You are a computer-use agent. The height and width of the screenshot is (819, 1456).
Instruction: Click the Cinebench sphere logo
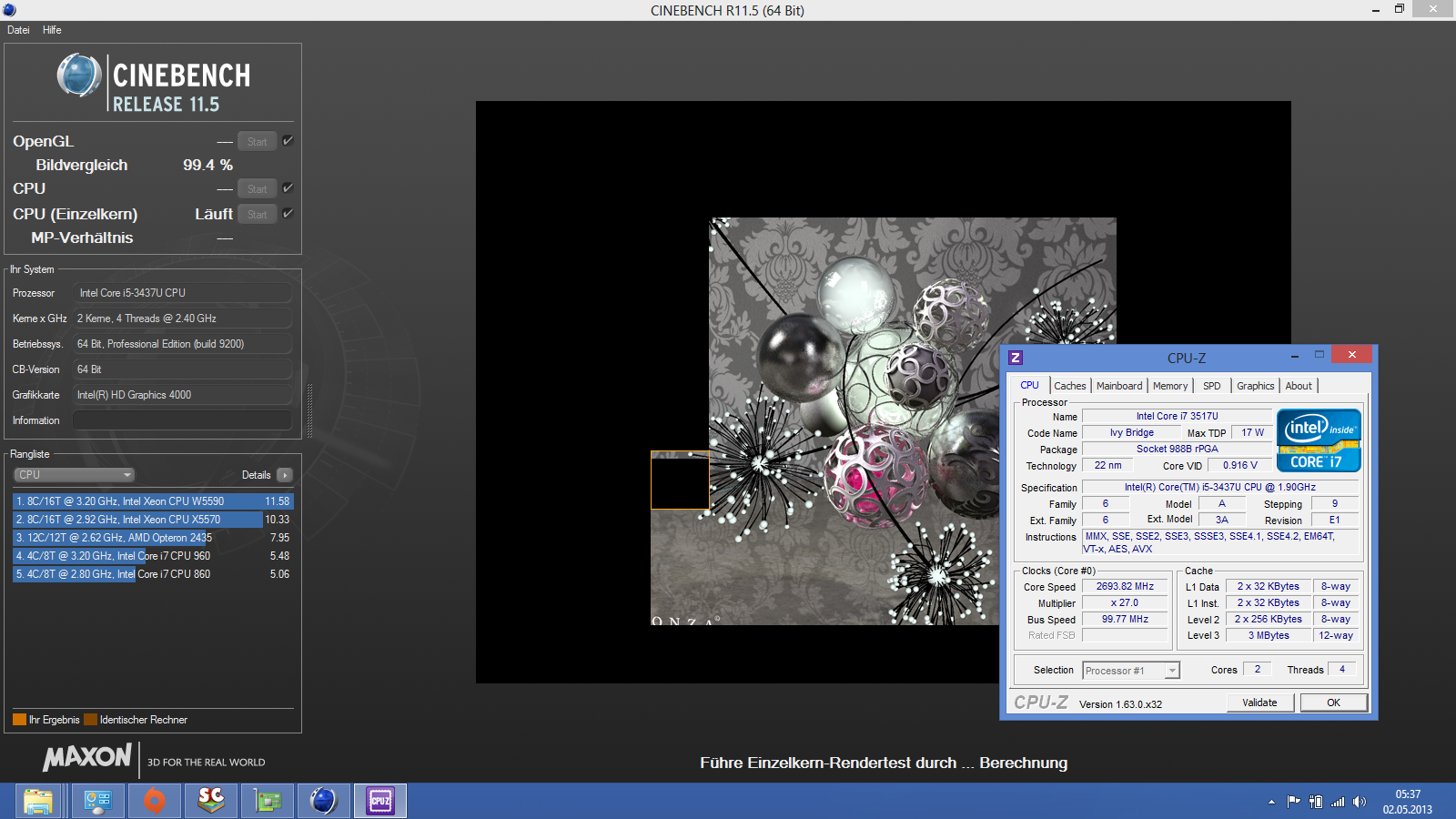79,76
